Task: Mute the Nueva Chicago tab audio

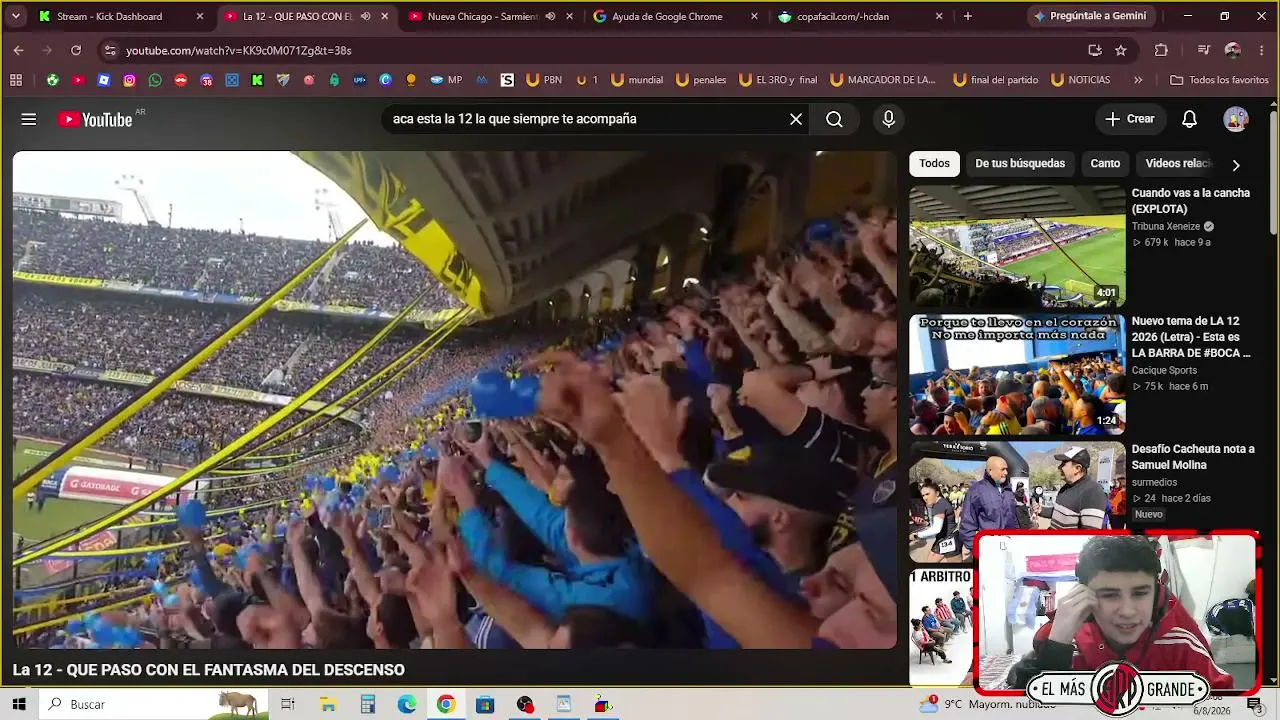Action: [x=550, y=17]
